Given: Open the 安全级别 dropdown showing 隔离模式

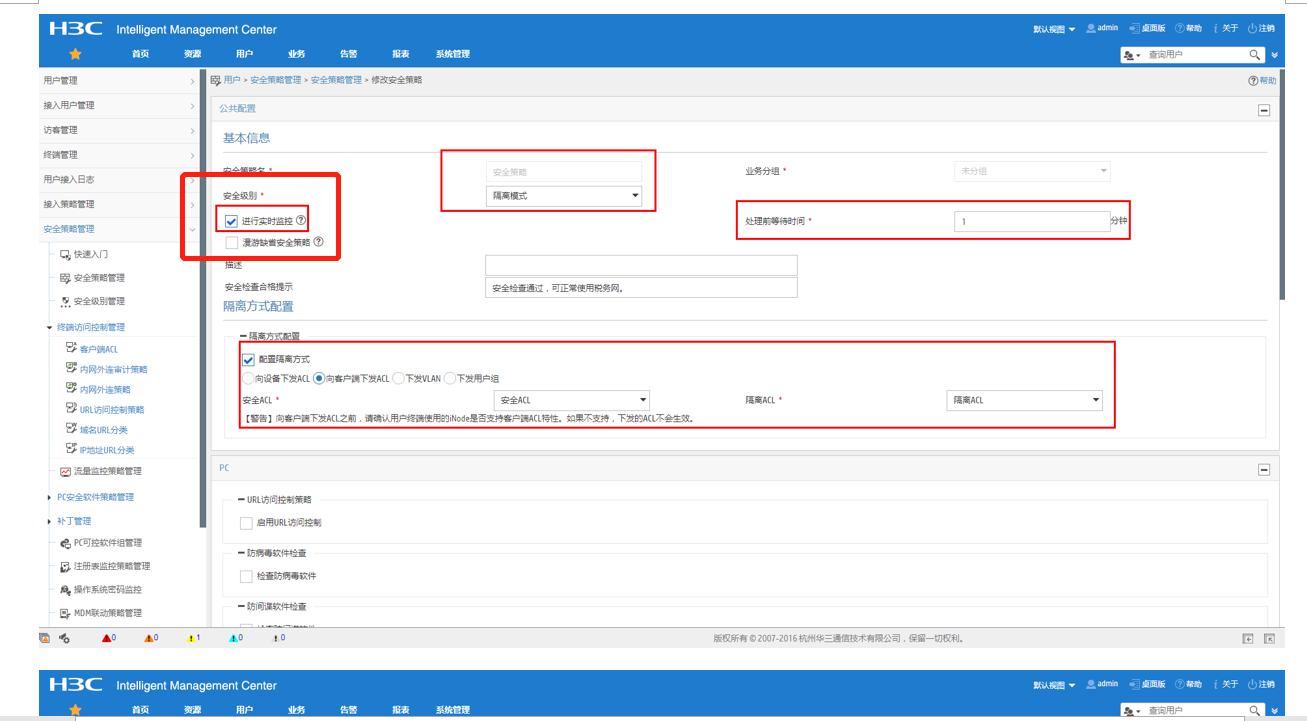Looking at the screenshot, I should click(564, 196).
